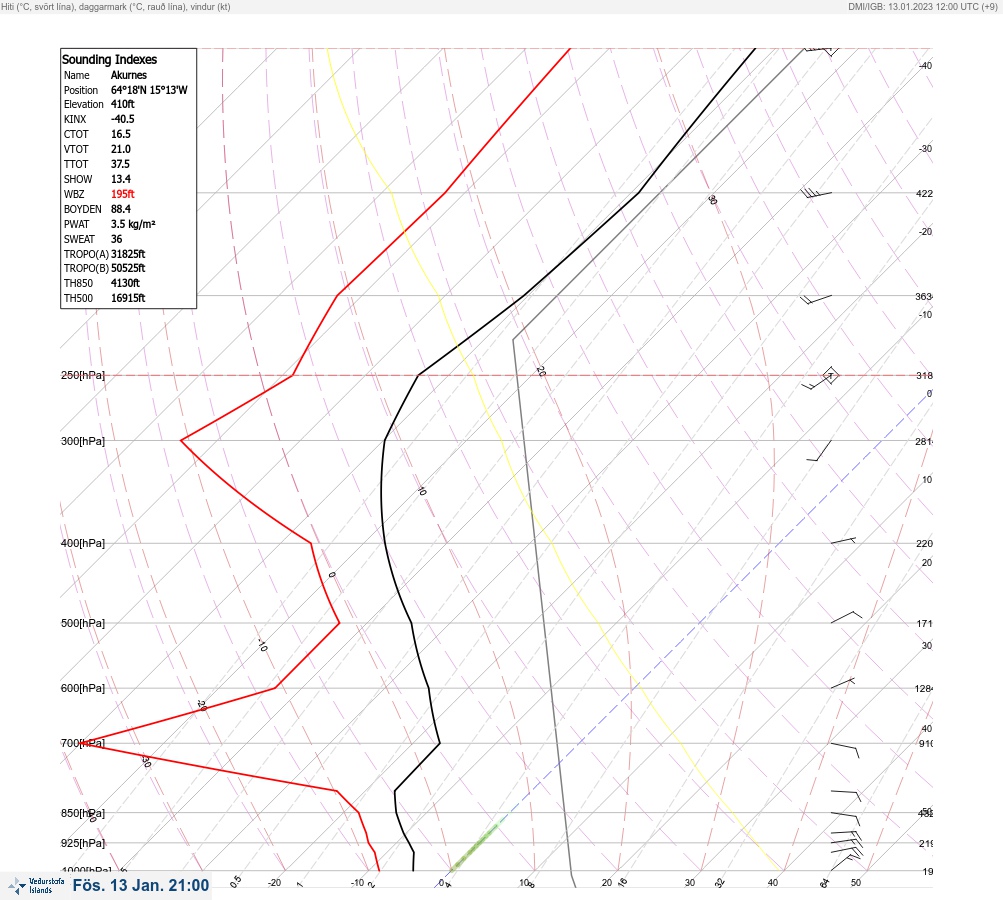Click the Veðurstofa Íslands logo
The width and height of the screenshot is (1003, 900).
pyautogui.click(x=36, y=886)
